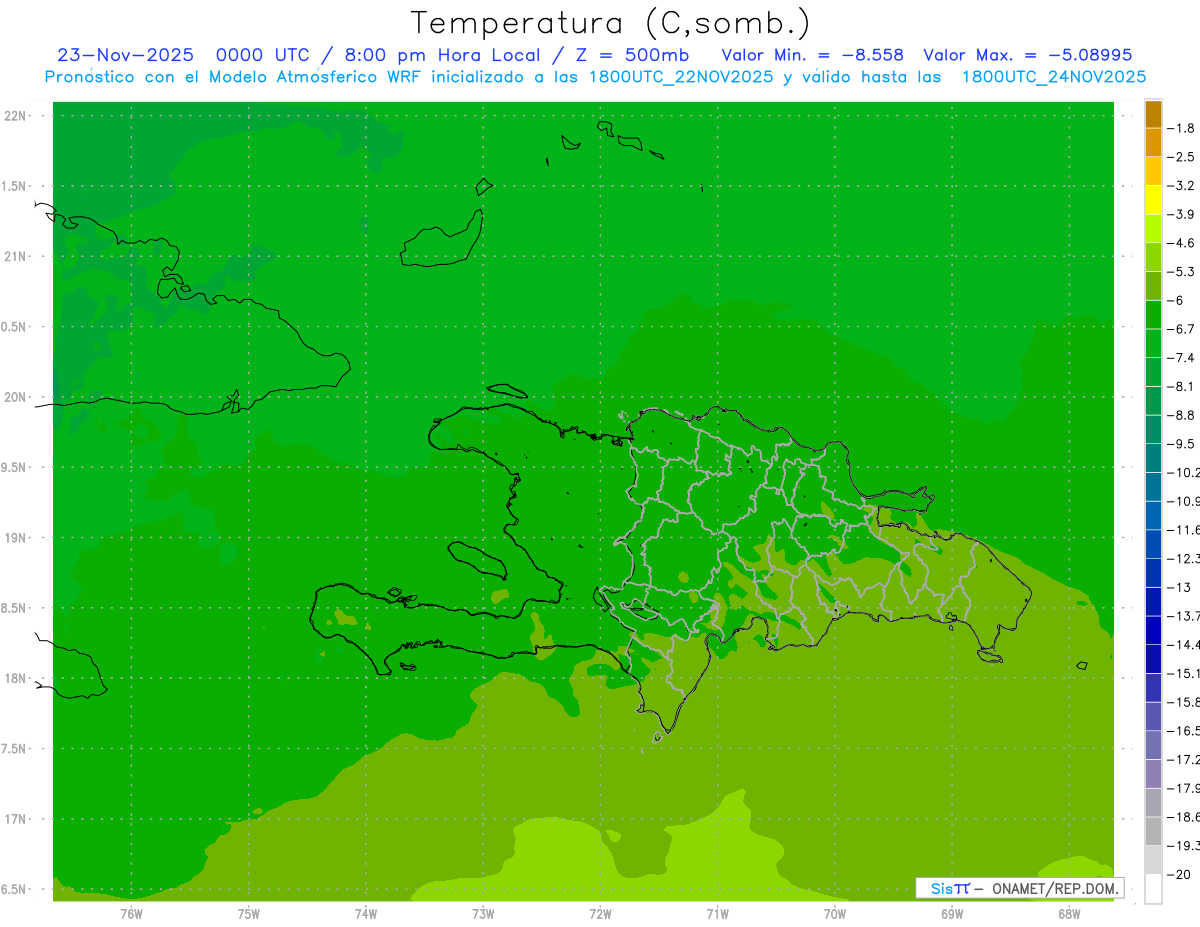Click the "68W" longitude label

coord(1068,913)
